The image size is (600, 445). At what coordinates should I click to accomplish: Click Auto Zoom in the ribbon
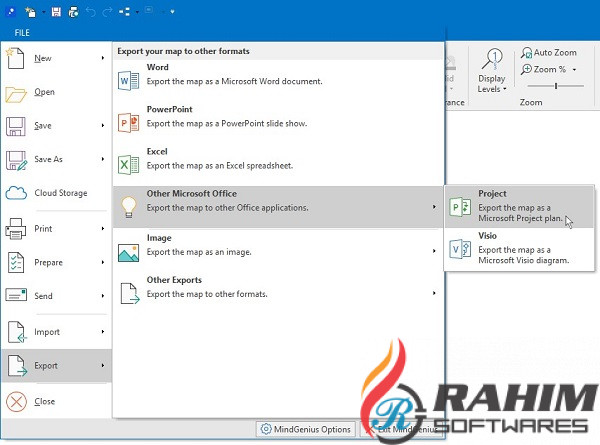(548, 53)
